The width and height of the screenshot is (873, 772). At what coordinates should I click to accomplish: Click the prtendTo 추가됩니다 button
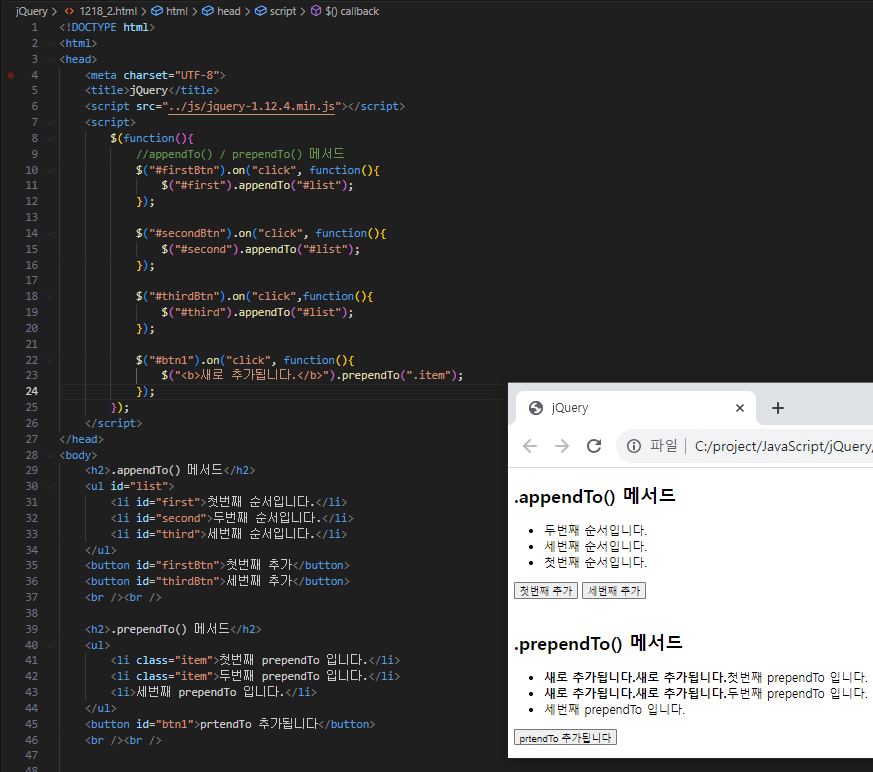(x=565, y=737)
